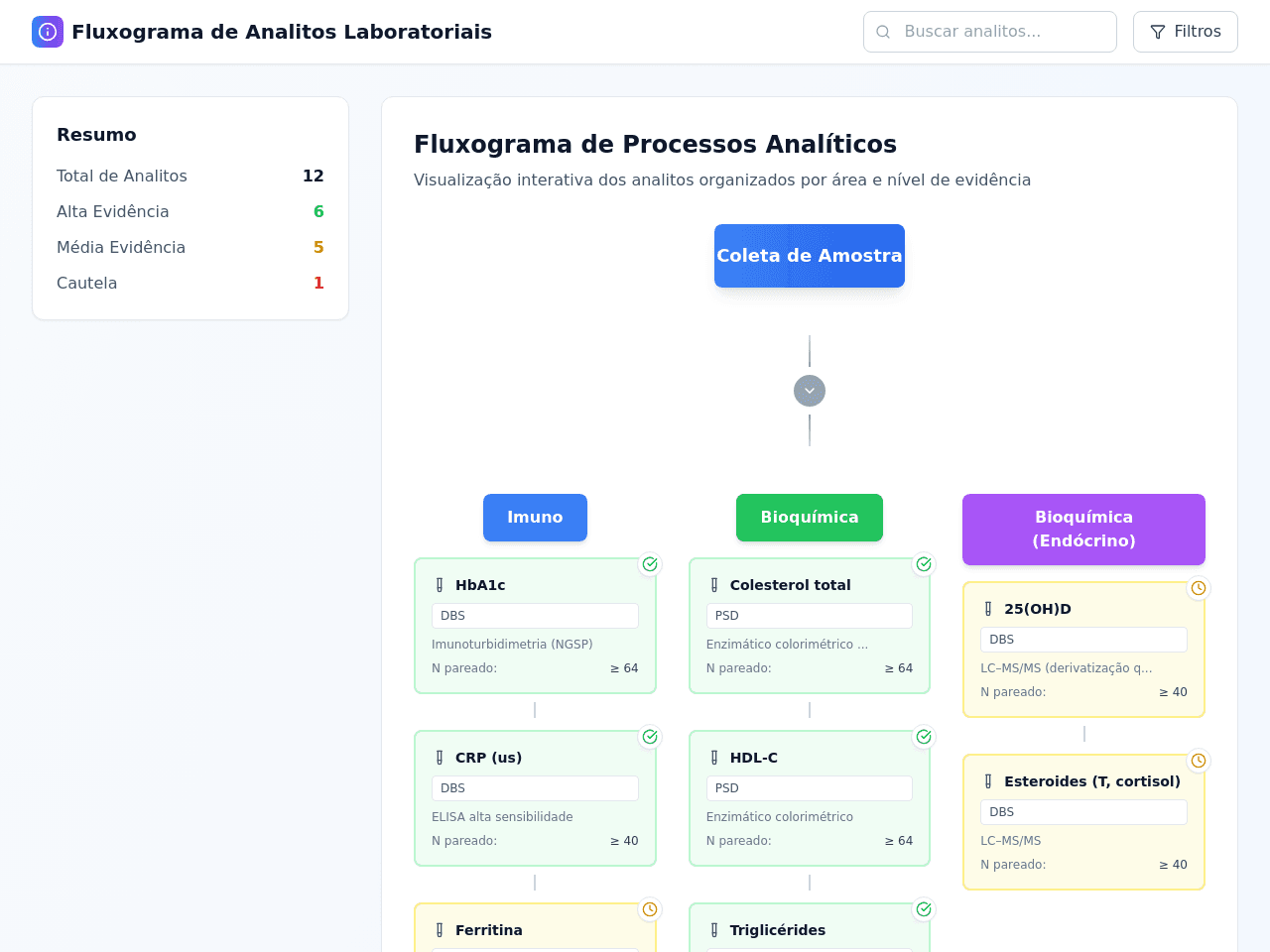This screenshot has height=952, width=1270.
Task: Open the Filtros filter menu
Action: click(1186, 32)
